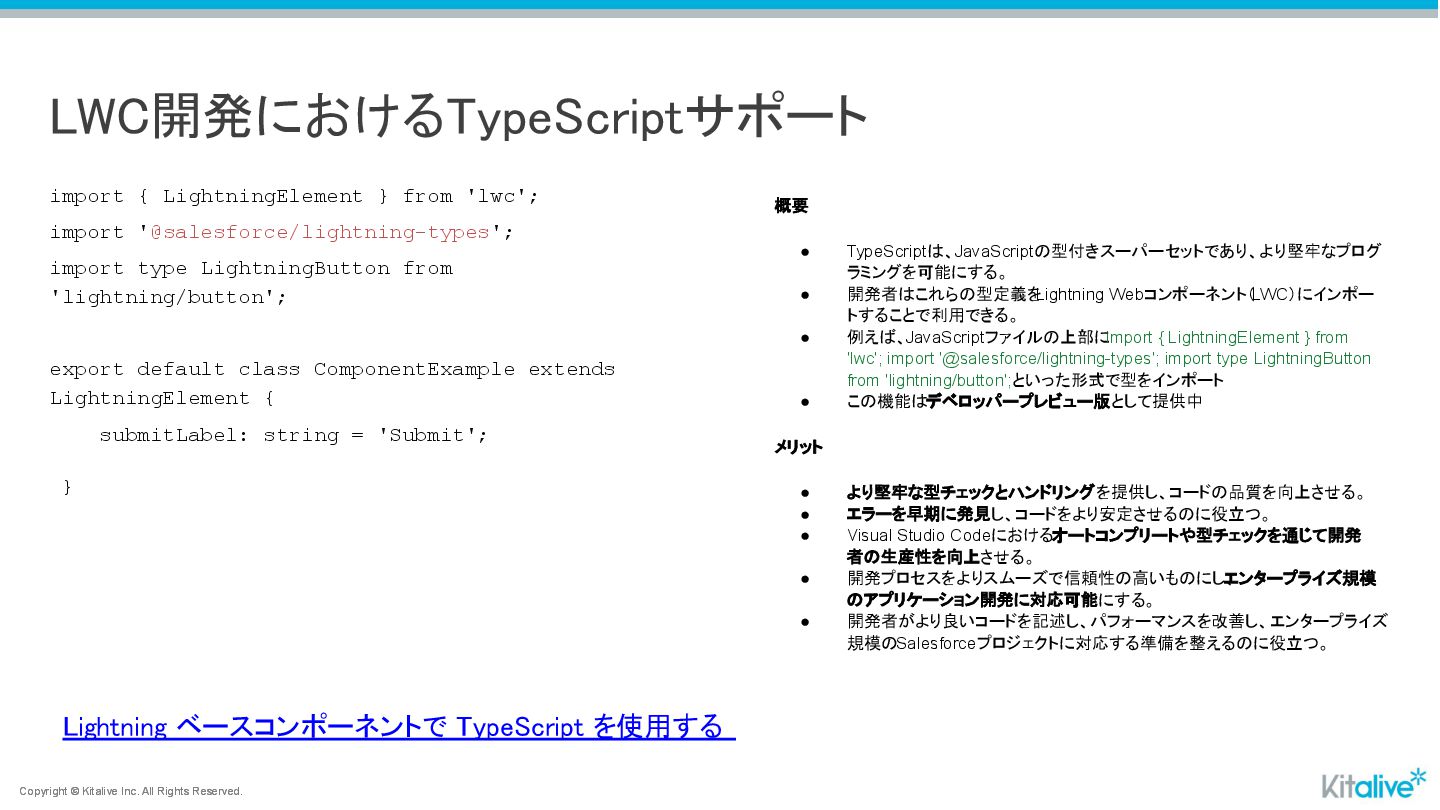Click the export default class ComponentExample line
The image size is (1440, 810).
point(332,369)
